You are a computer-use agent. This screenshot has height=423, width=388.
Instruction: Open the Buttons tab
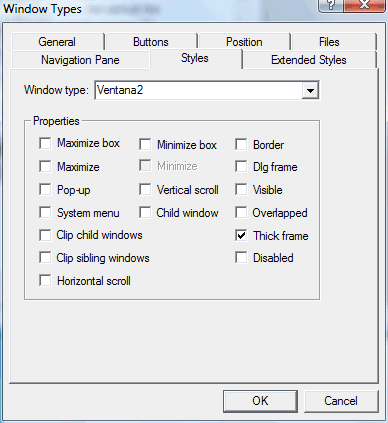151,42
